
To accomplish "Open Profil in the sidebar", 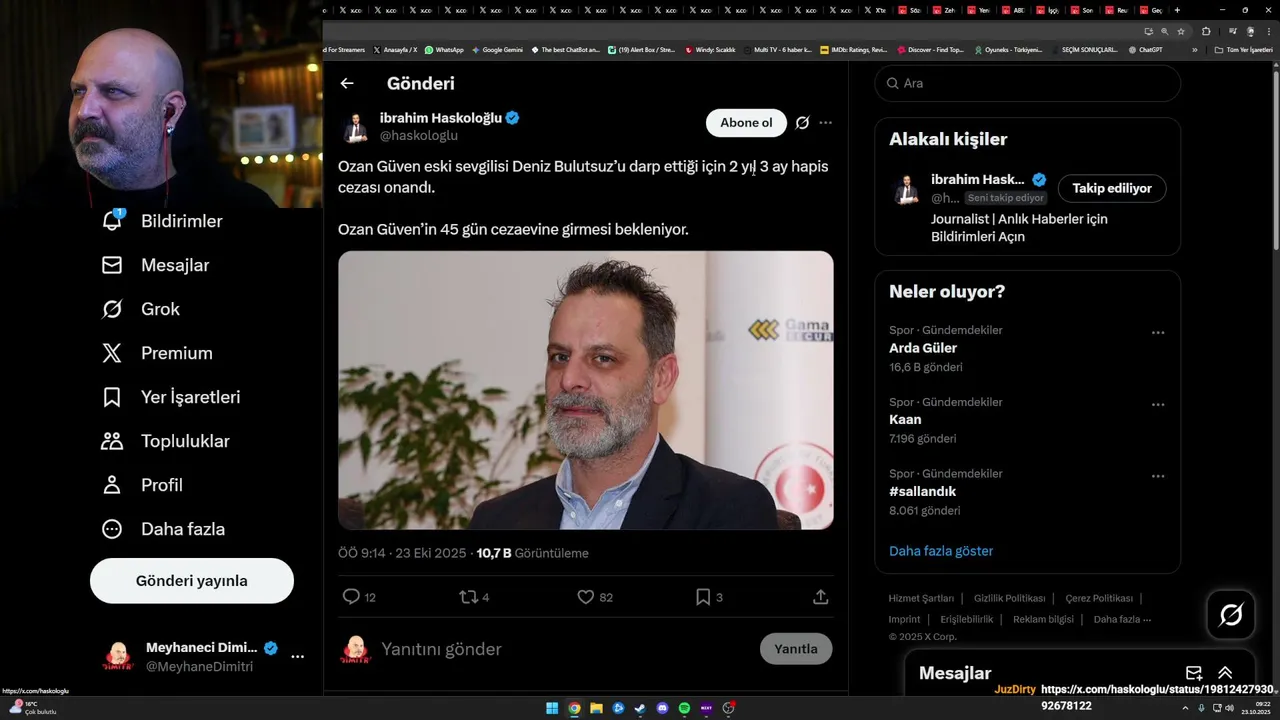I will point(142,485).
